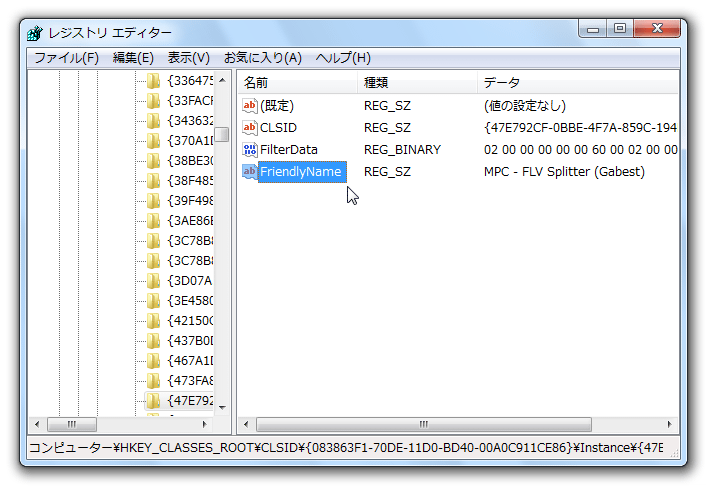Click the MPC - FLV Splitter (Gabest) data

click(x=564, y=172)
